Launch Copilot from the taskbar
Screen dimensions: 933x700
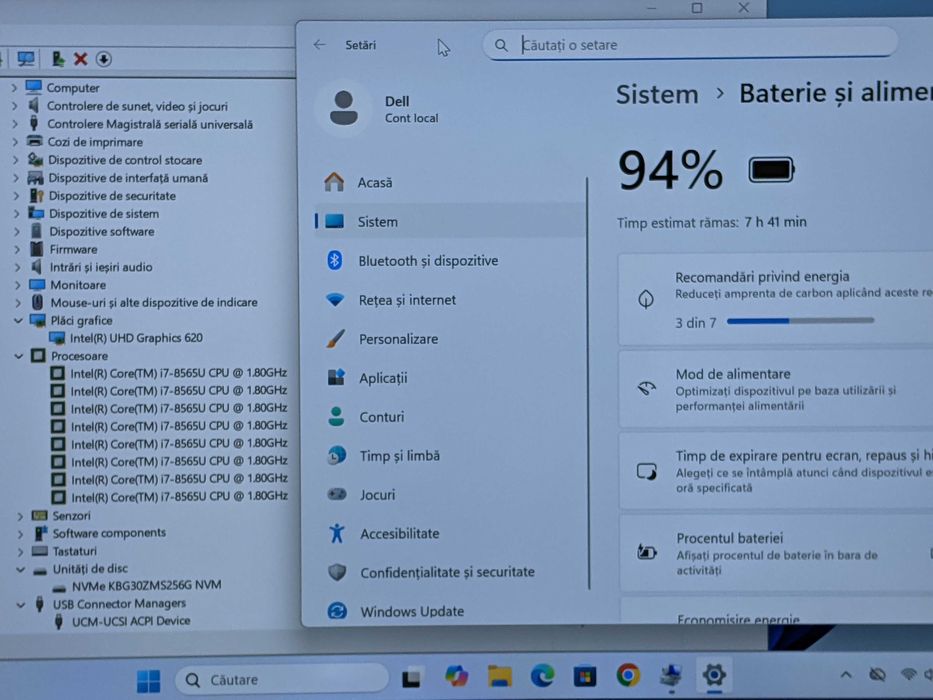tap(456, 676)
